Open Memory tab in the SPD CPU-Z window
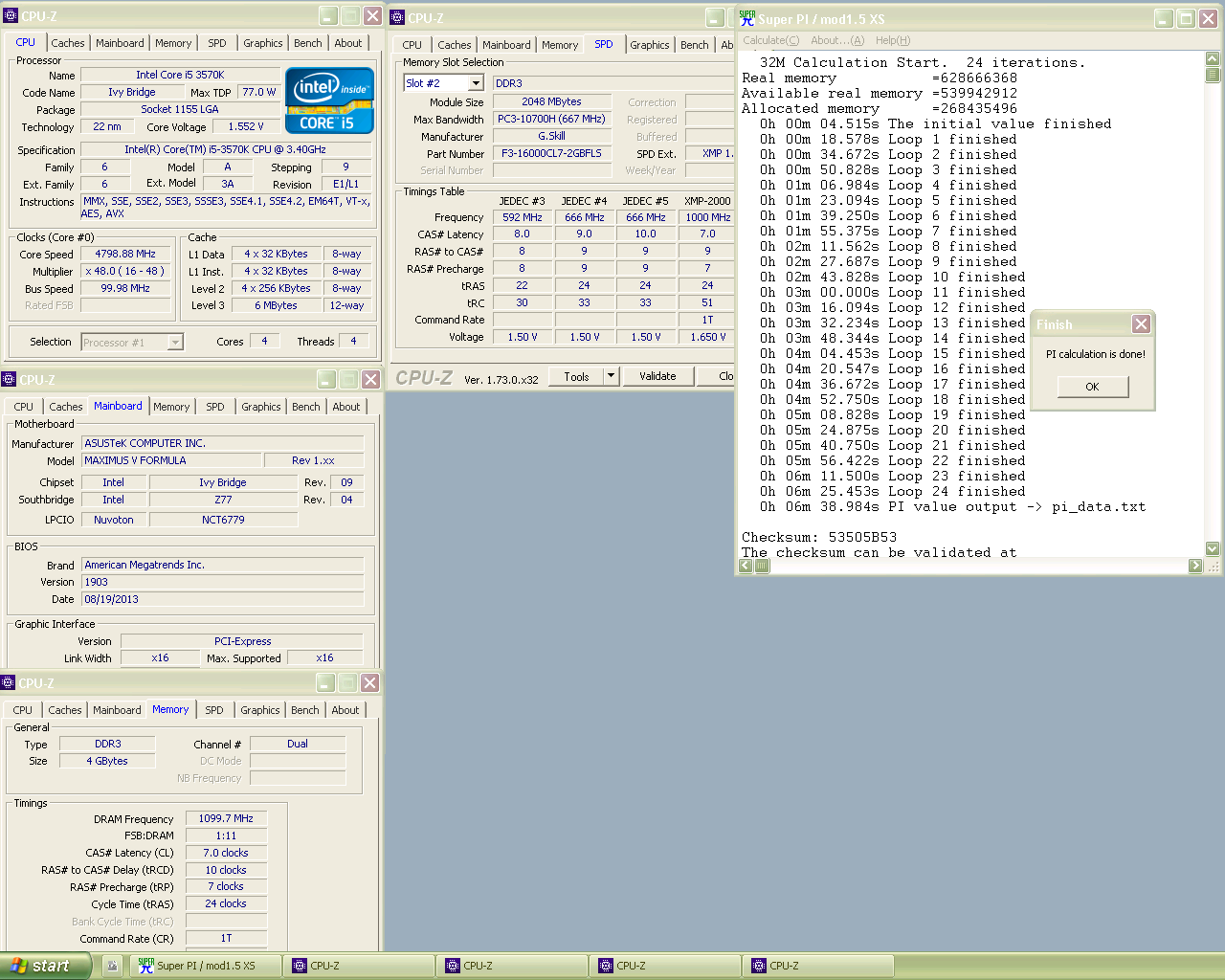 point(560,45)
